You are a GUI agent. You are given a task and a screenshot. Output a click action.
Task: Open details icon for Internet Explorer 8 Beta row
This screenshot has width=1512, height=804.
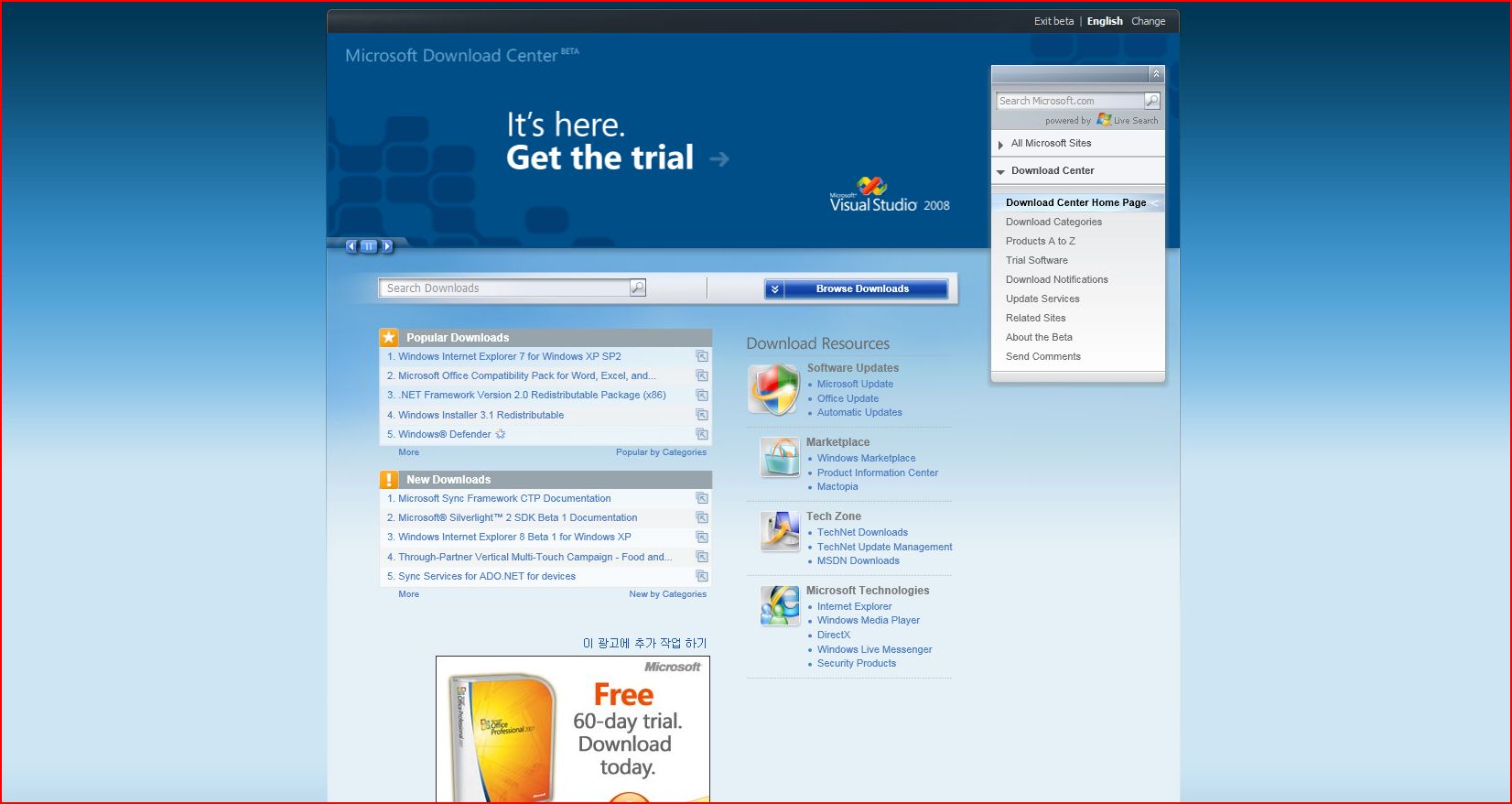pos(702,538)
